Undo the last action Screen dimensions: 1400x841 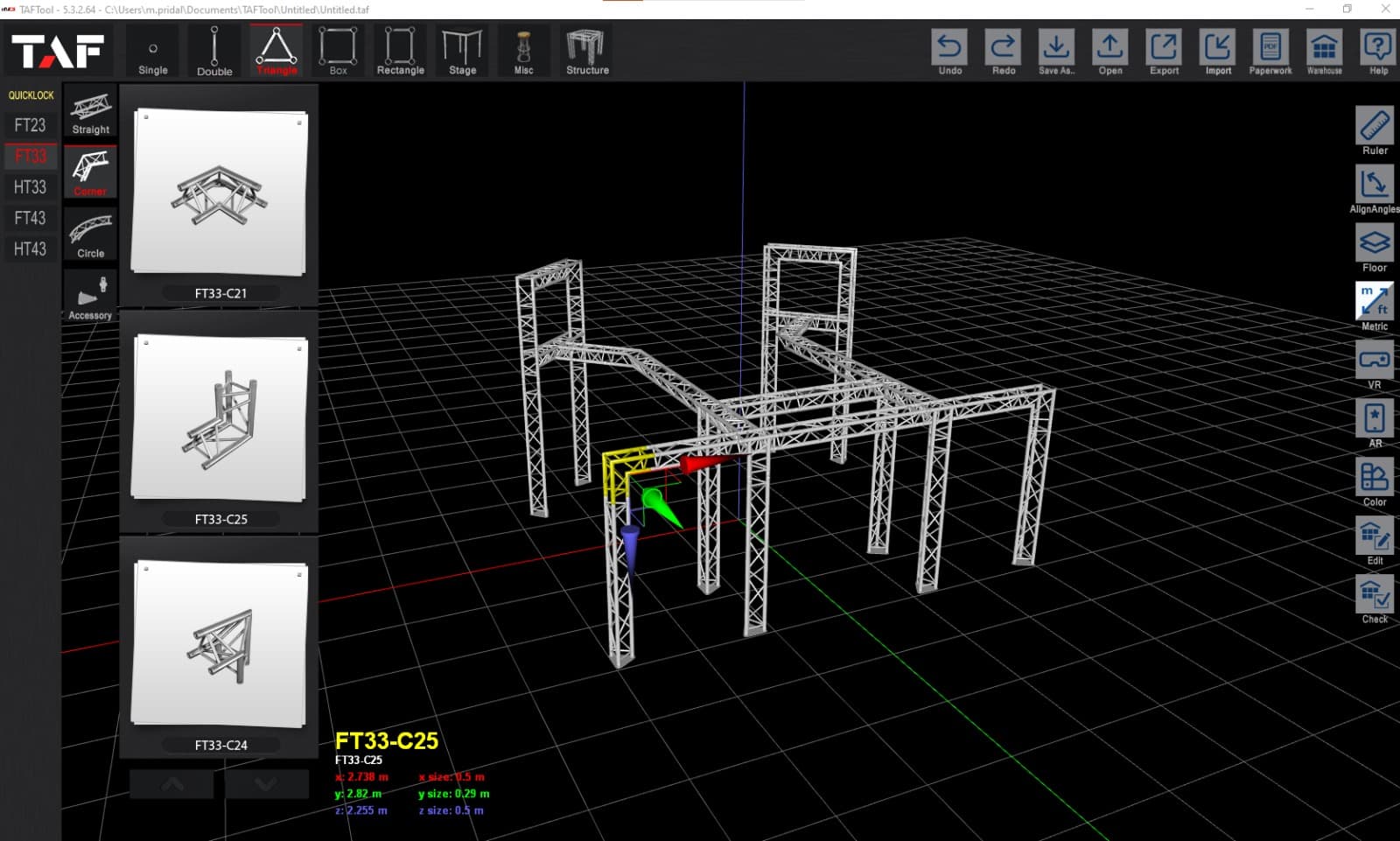(950, 52)
